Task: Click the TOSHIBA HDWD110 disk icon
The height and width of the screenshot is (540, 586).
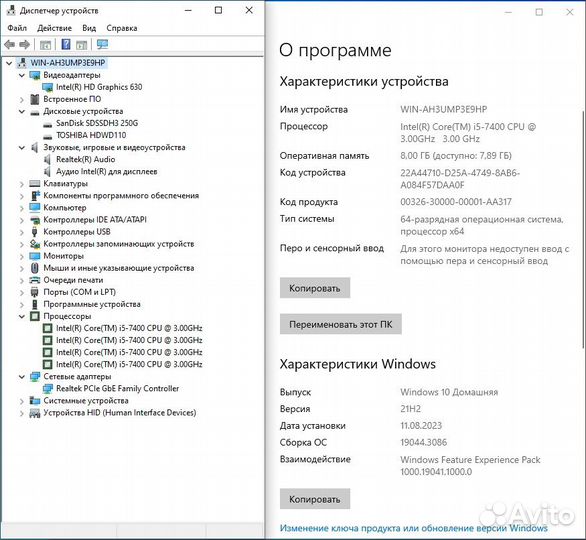Action: (x=48, y=136)
